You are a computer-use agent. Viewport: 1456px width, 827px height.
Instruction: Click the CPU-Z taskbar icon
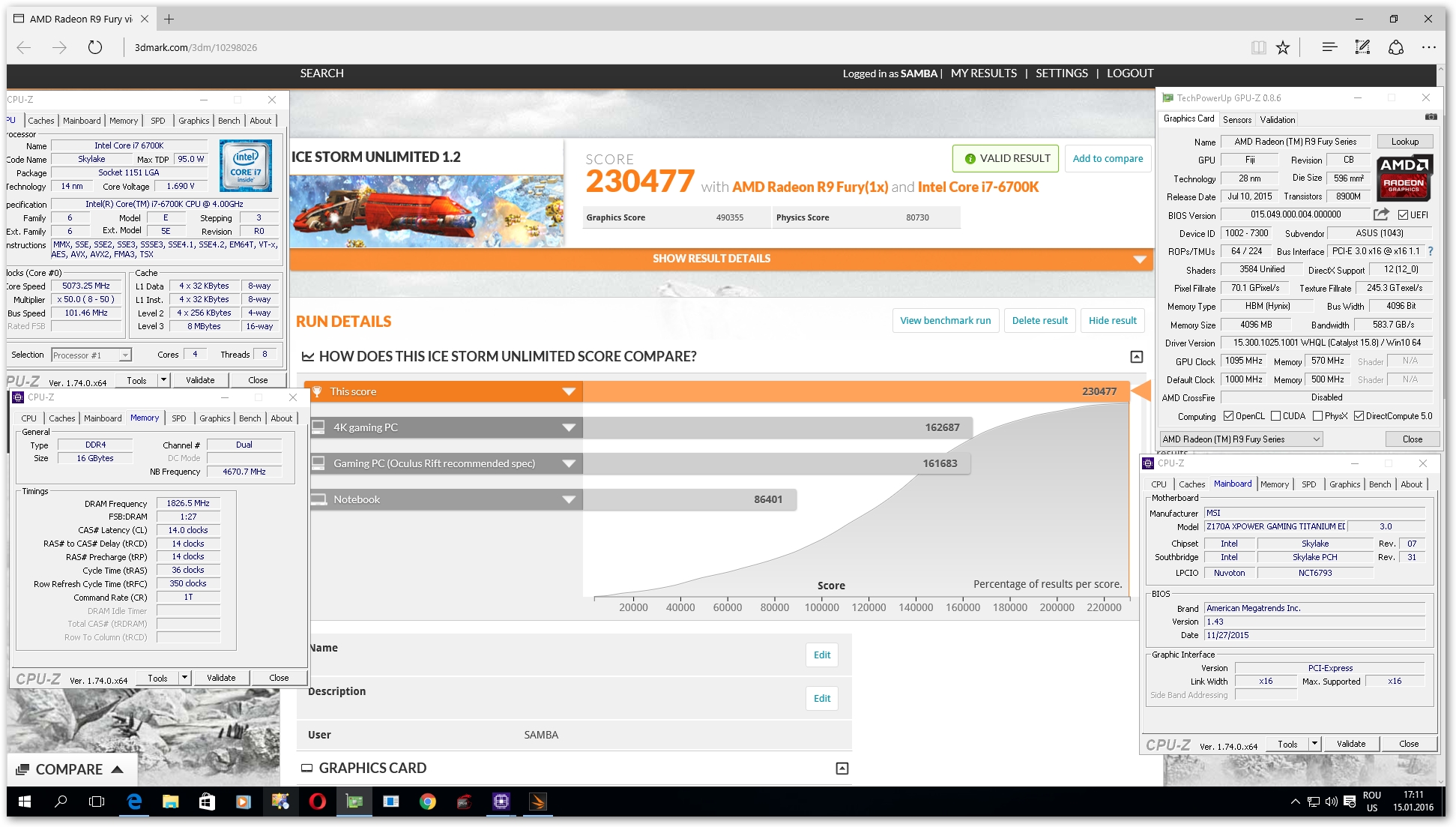click(501, 802)
